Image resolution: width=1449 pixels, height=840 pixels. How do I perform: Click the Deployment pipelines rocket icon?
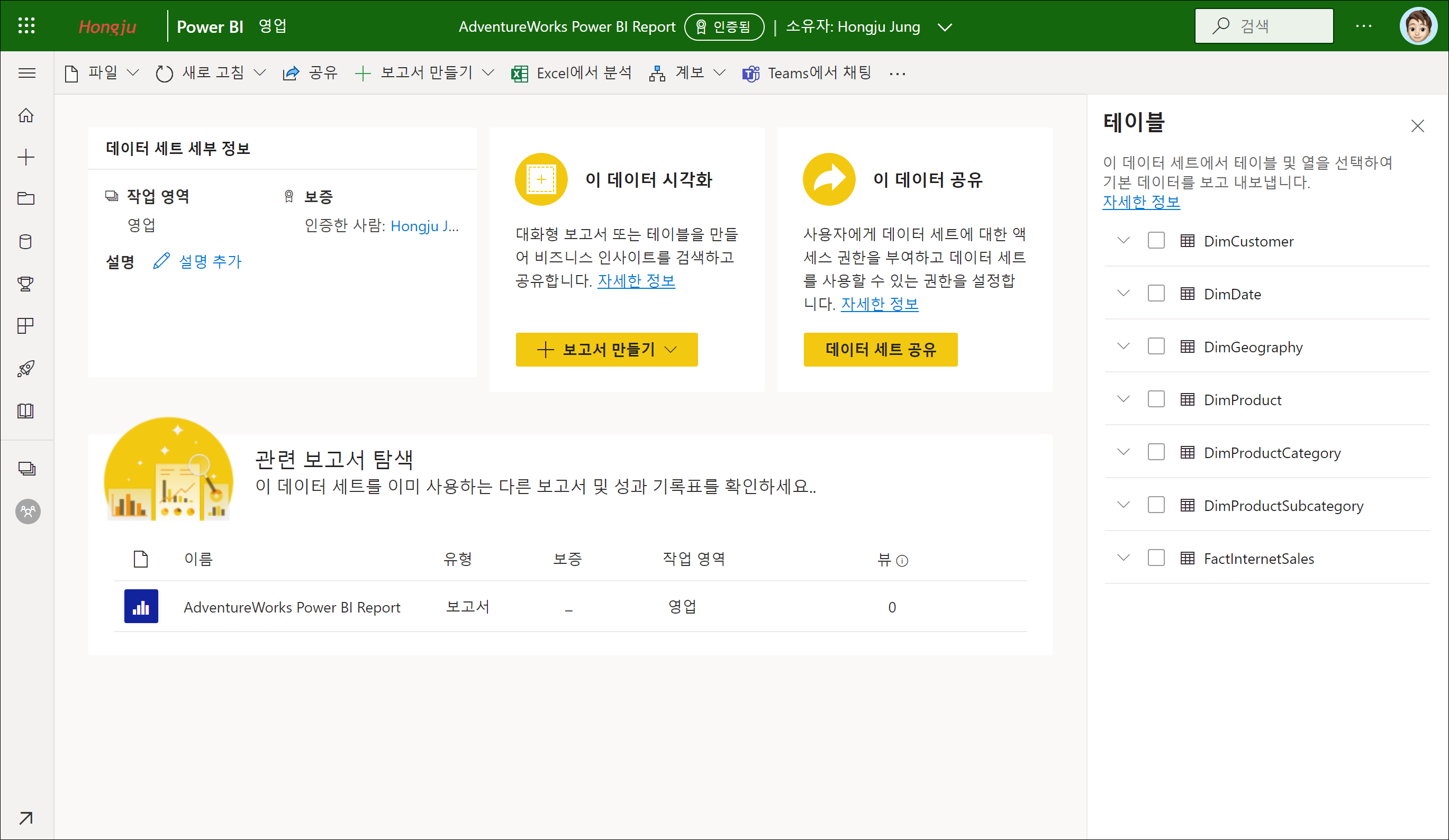click(26, 368)
